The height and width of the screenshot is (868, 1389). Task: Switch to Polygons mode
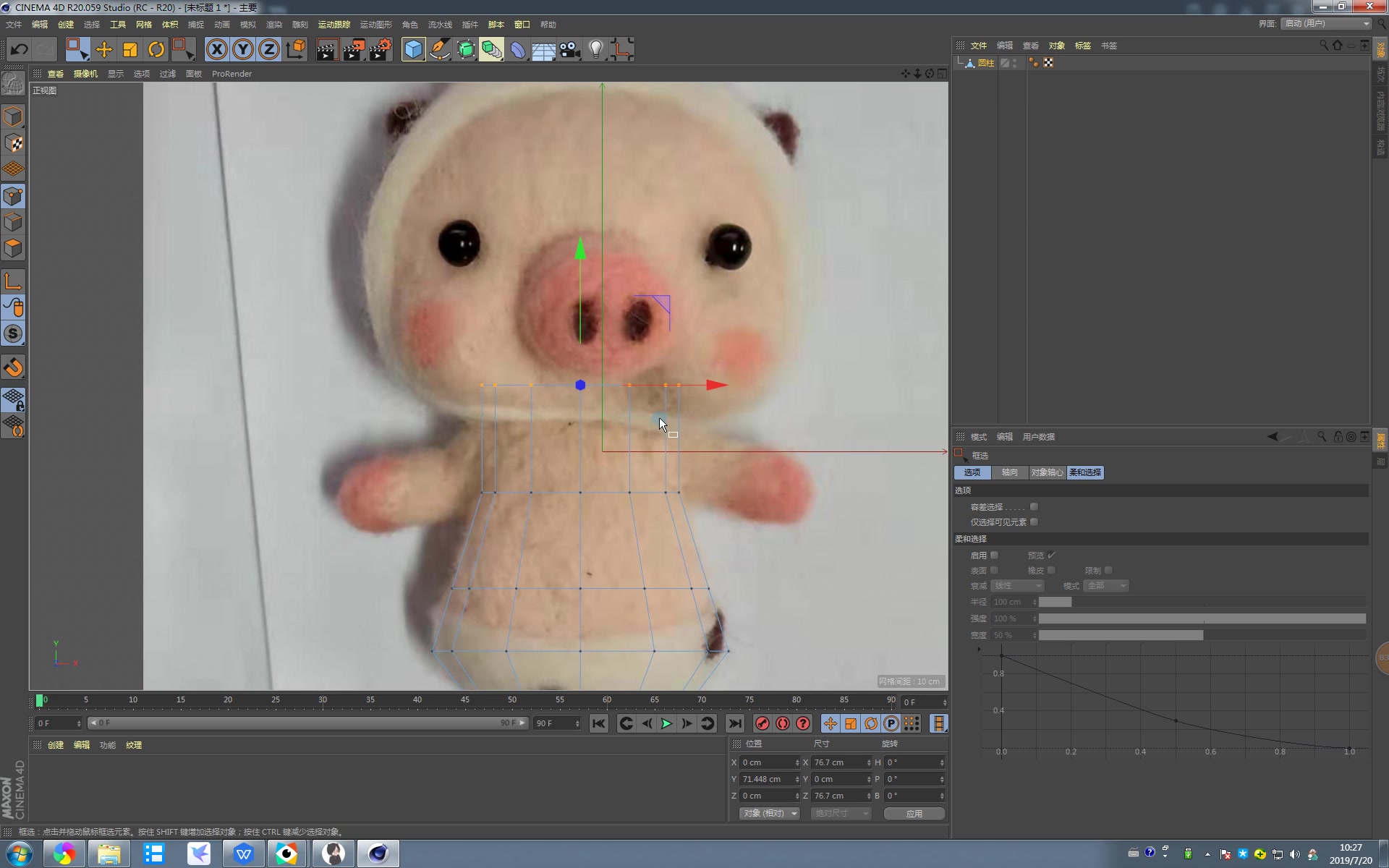click(x=13, y=248)
